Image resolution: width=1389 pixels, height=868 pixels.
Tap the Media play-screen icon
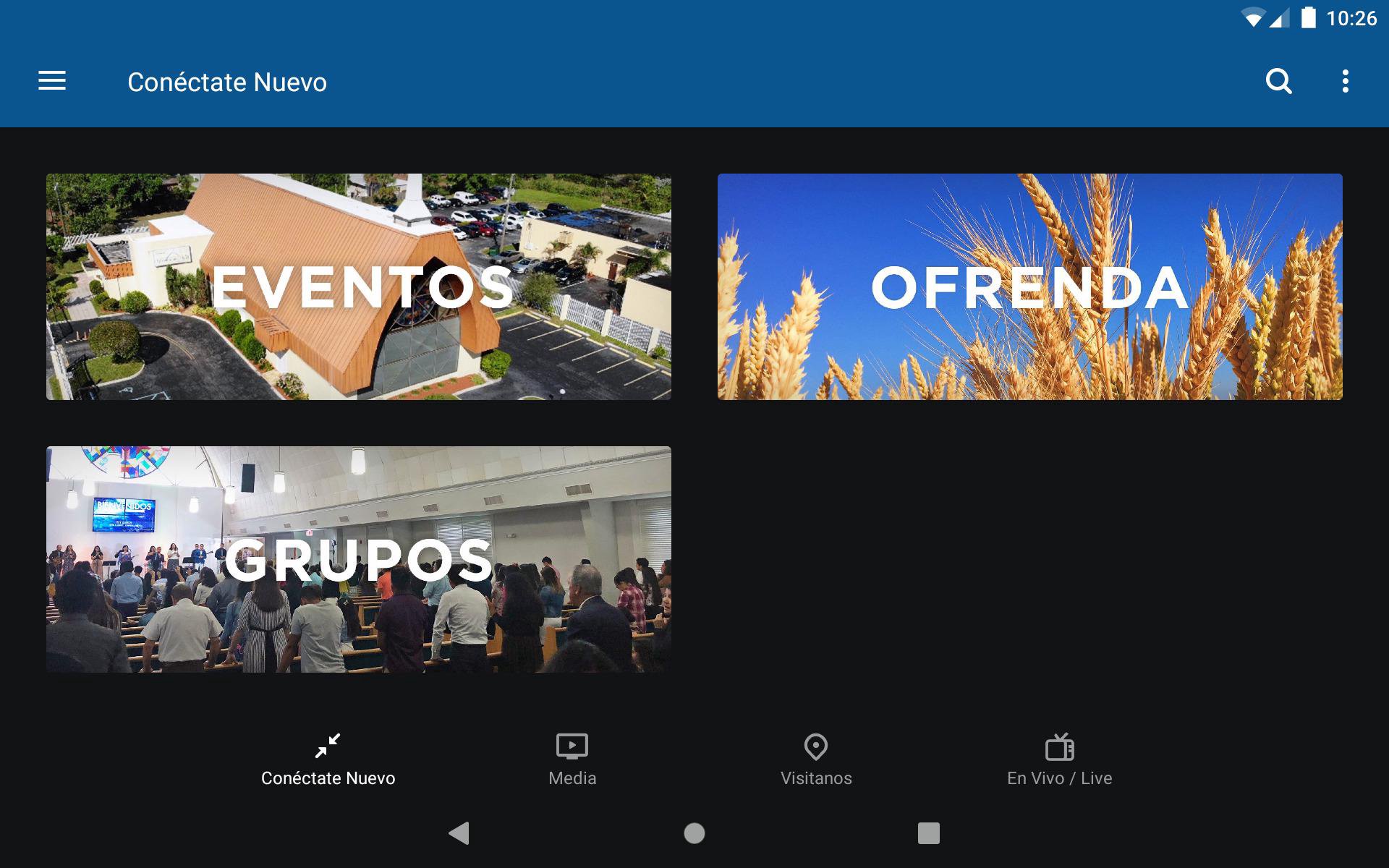coord(572,746)
